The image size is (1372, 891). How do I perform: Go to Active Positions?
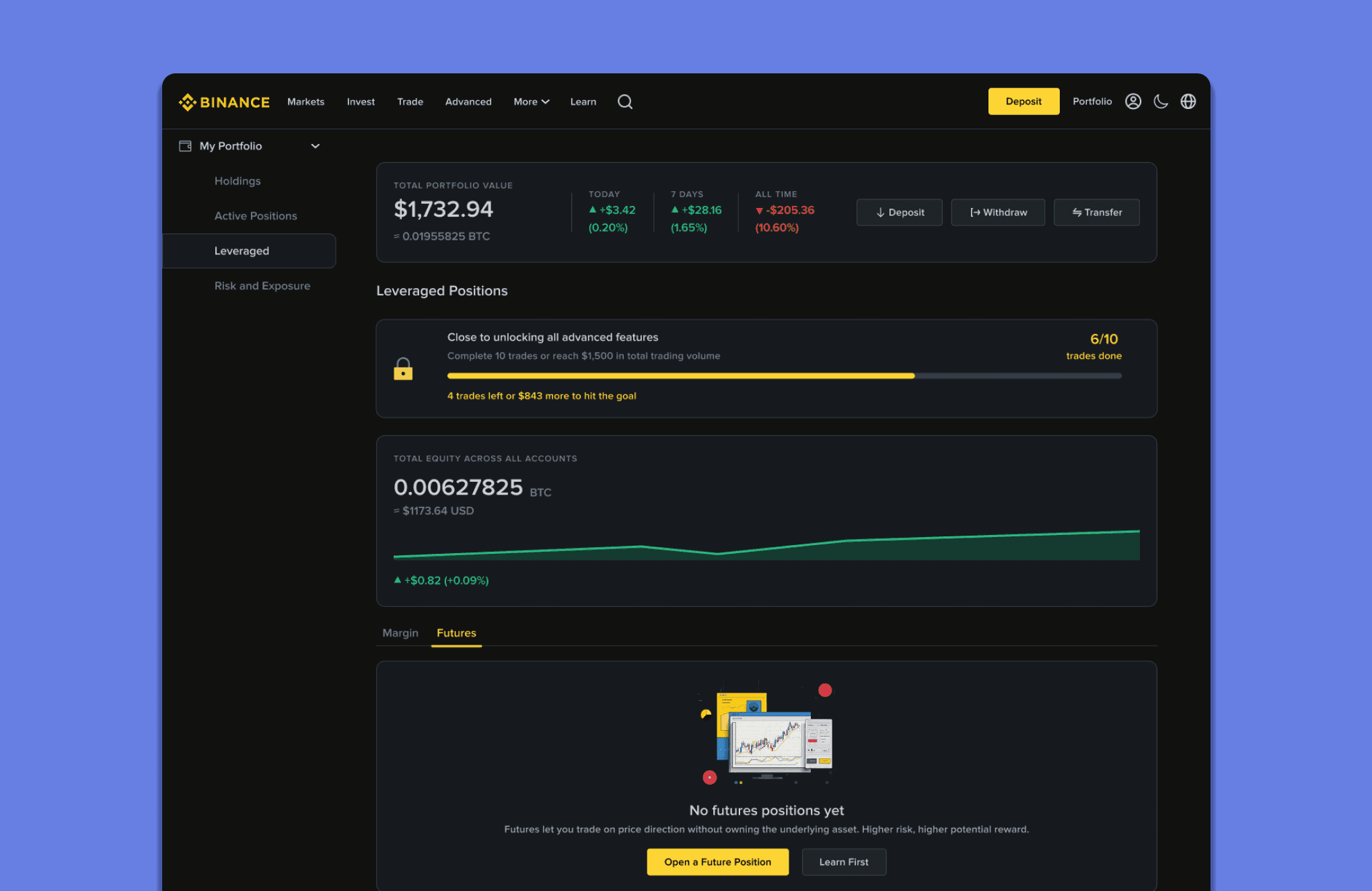click(x=256, y=216)
